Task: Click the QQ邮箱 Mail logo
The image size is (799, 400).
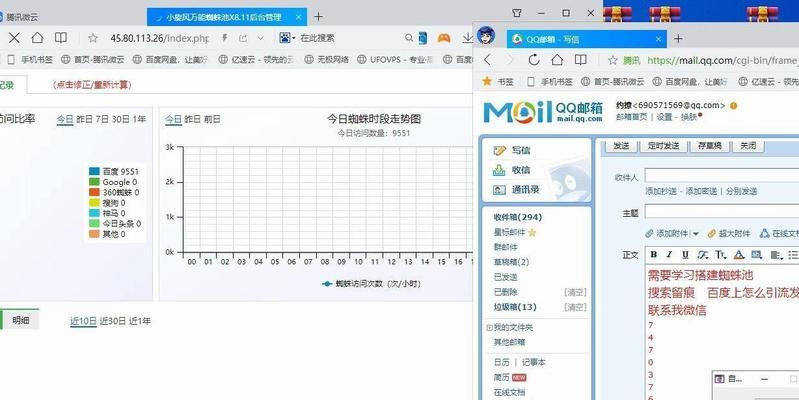Action: pyautogui.click(x=543, y=112)
